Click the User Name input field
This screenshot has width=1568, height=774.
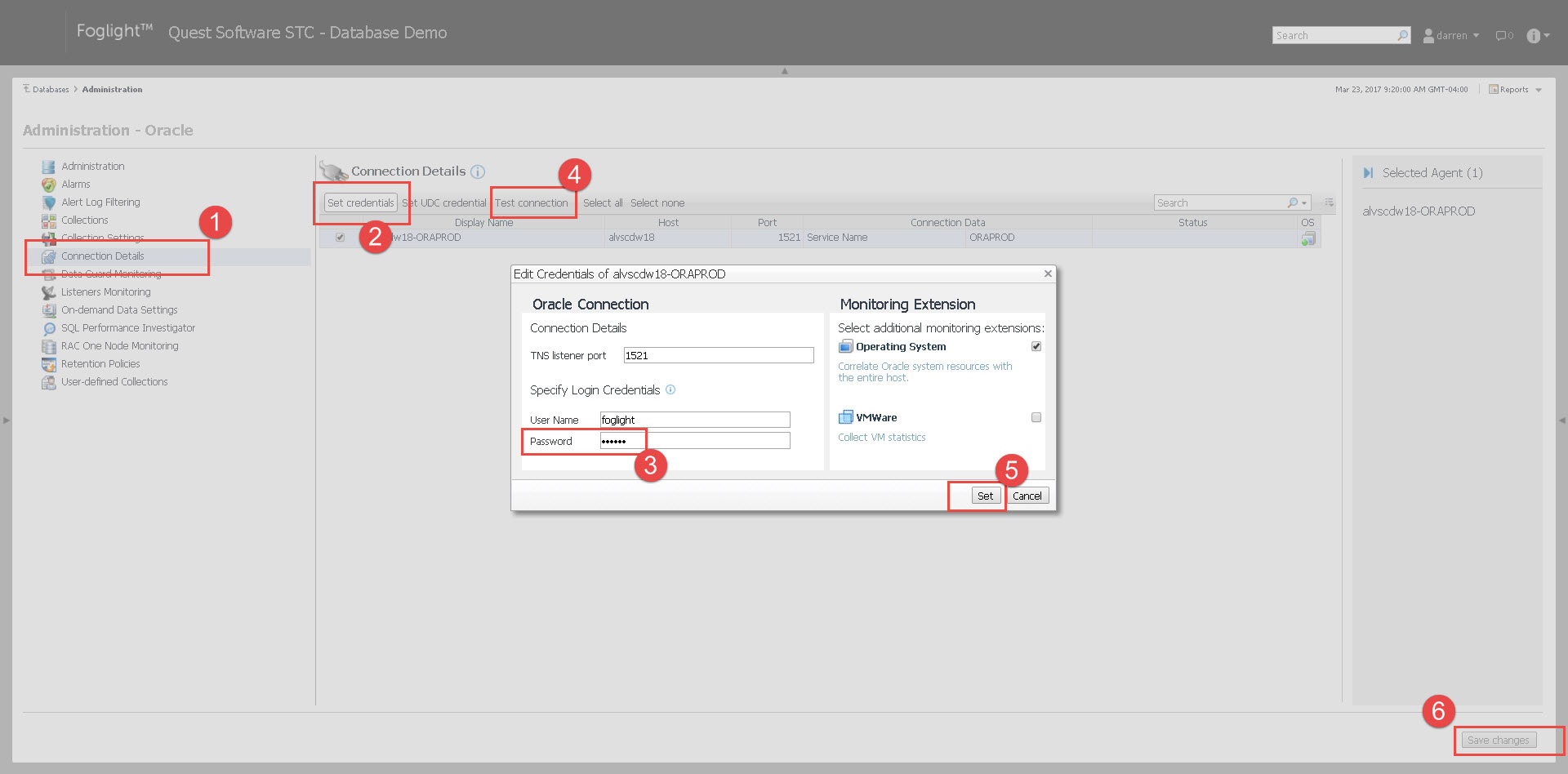point(695,420)
